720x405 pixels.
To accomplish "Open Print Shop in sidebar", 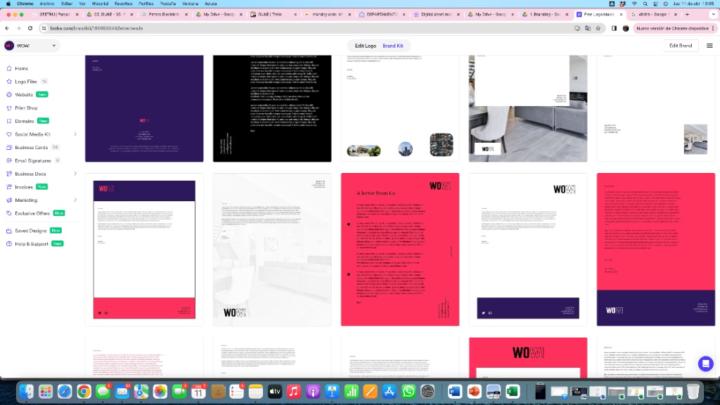I will coord(26,108).
